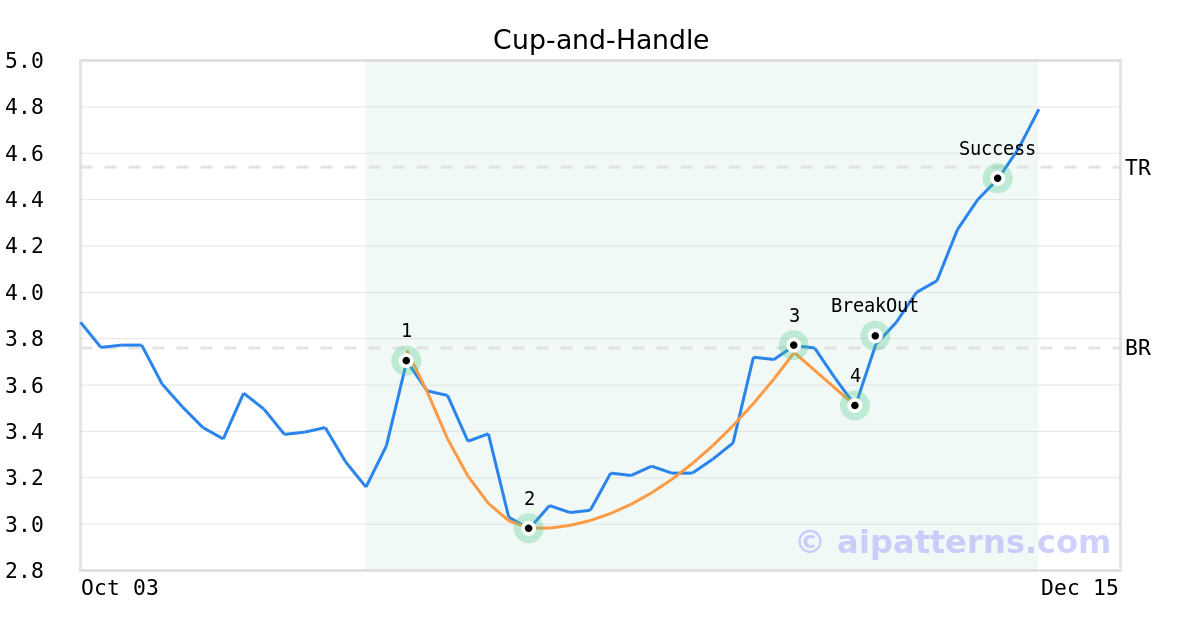This screenshot has width=1200, height=630.
Task: Click the 4.0 y-axis tick label
Action: pyautogui.click(x=24, y=293)
